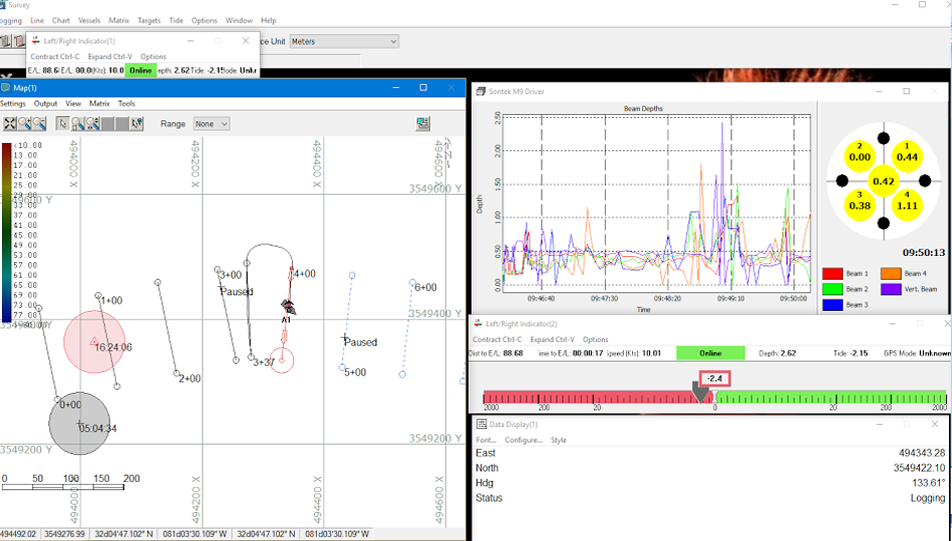This screenshot has height=541, width=952.
Task: Open the Chart menu in Survey
Action: click(x=61, y=20)
